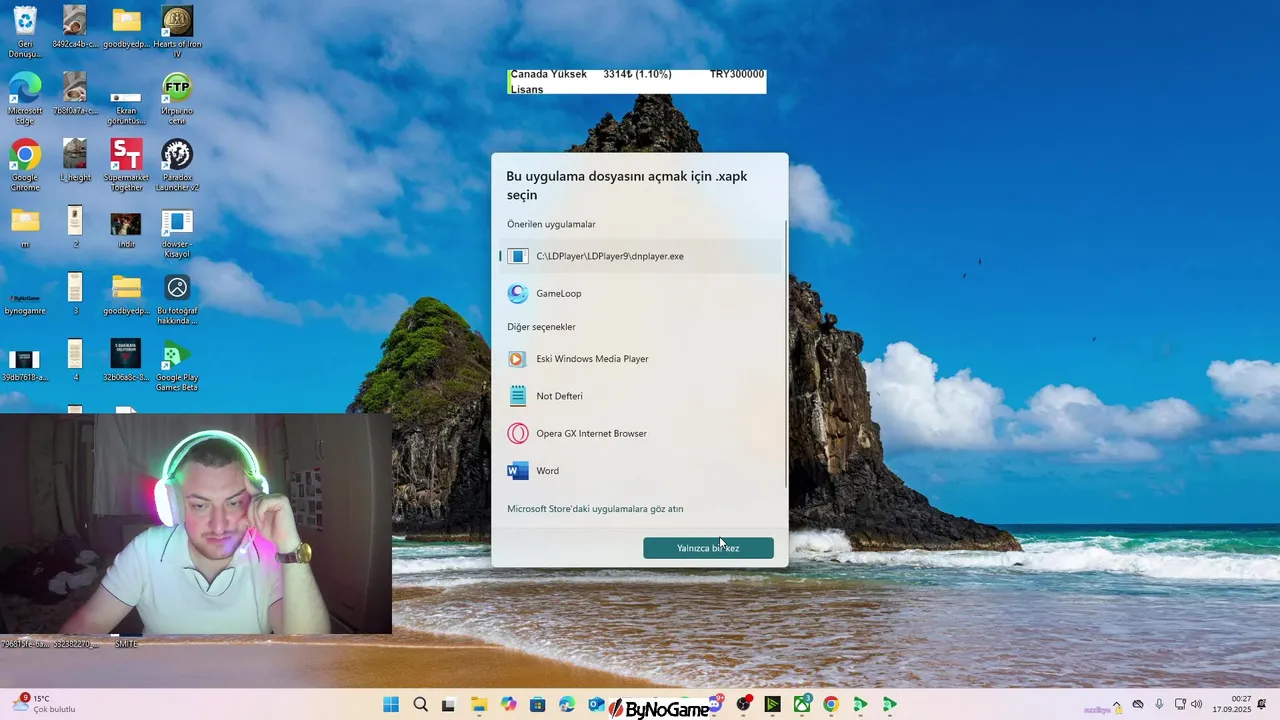Screen dimensions: 1280x720
Task: Select the Bu fotoğraf hakkında desktop icon
Action: click(x=177, y=299)
